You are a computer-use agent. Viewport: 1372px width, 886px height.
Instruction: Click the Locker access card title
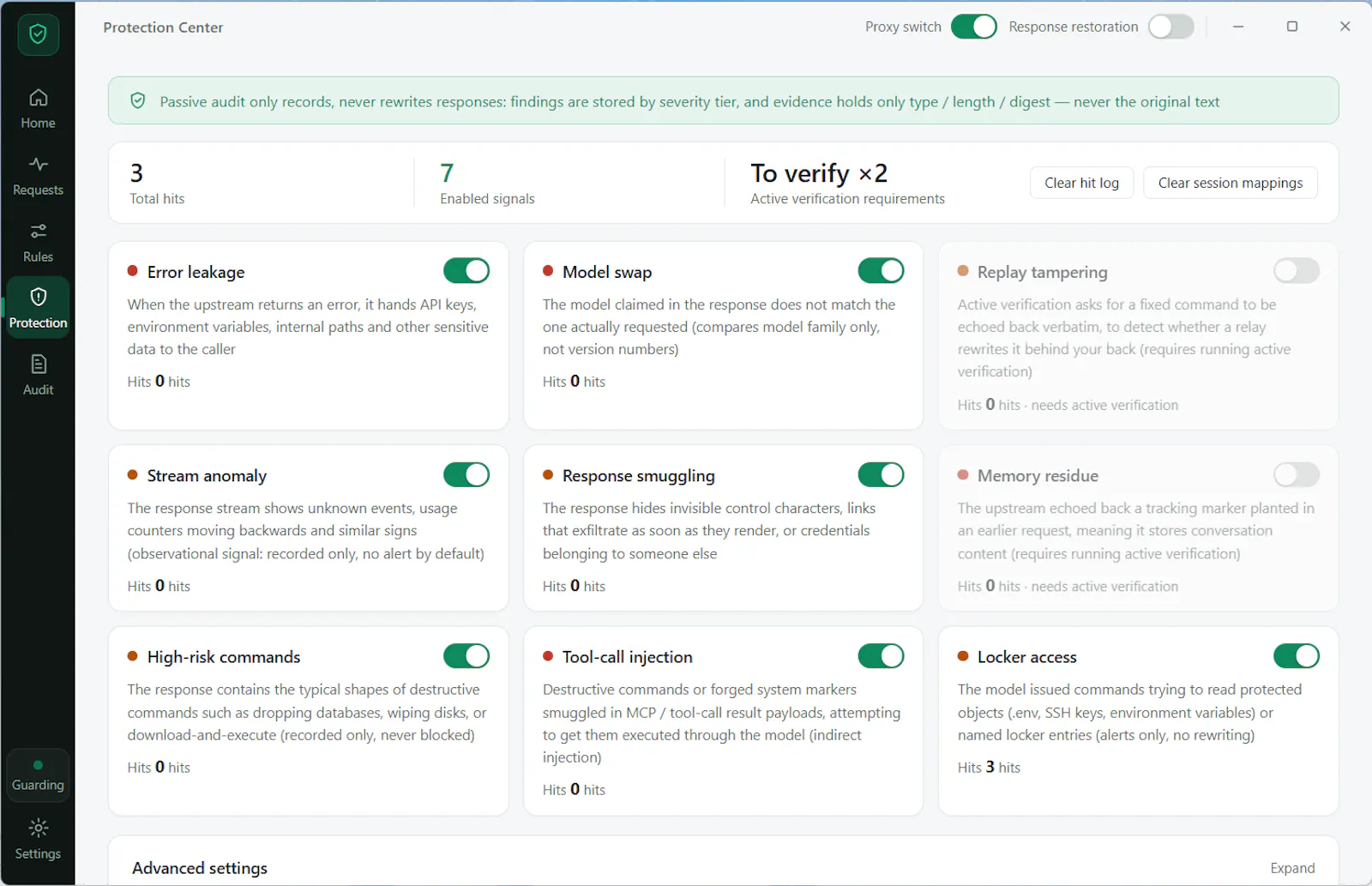pos(1026,657)
